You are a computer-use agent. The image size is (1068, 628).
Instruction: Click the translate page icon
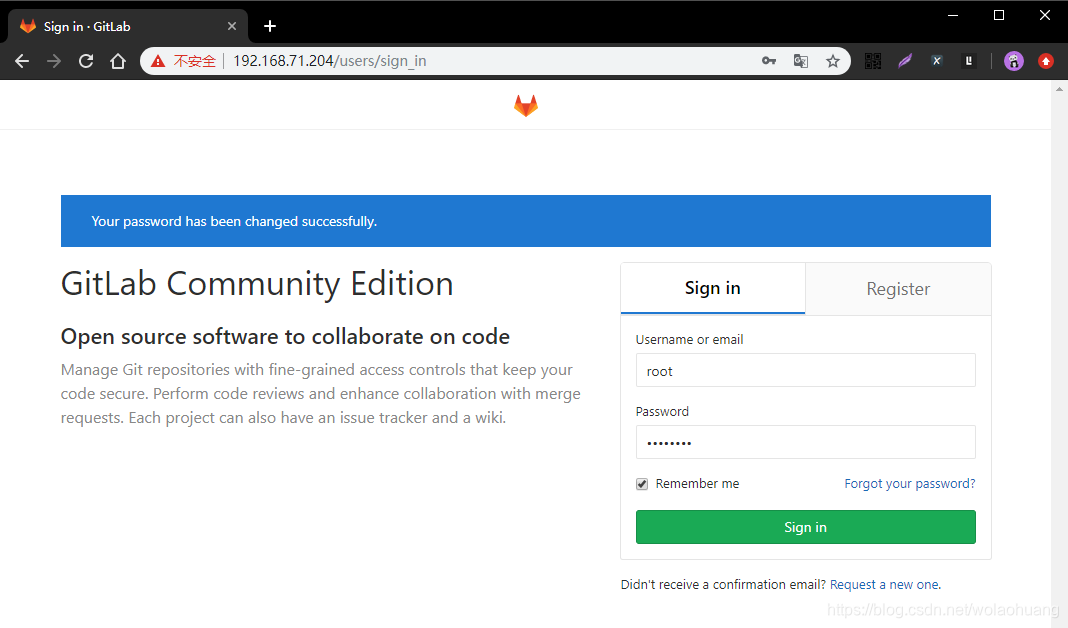[801, 61]
